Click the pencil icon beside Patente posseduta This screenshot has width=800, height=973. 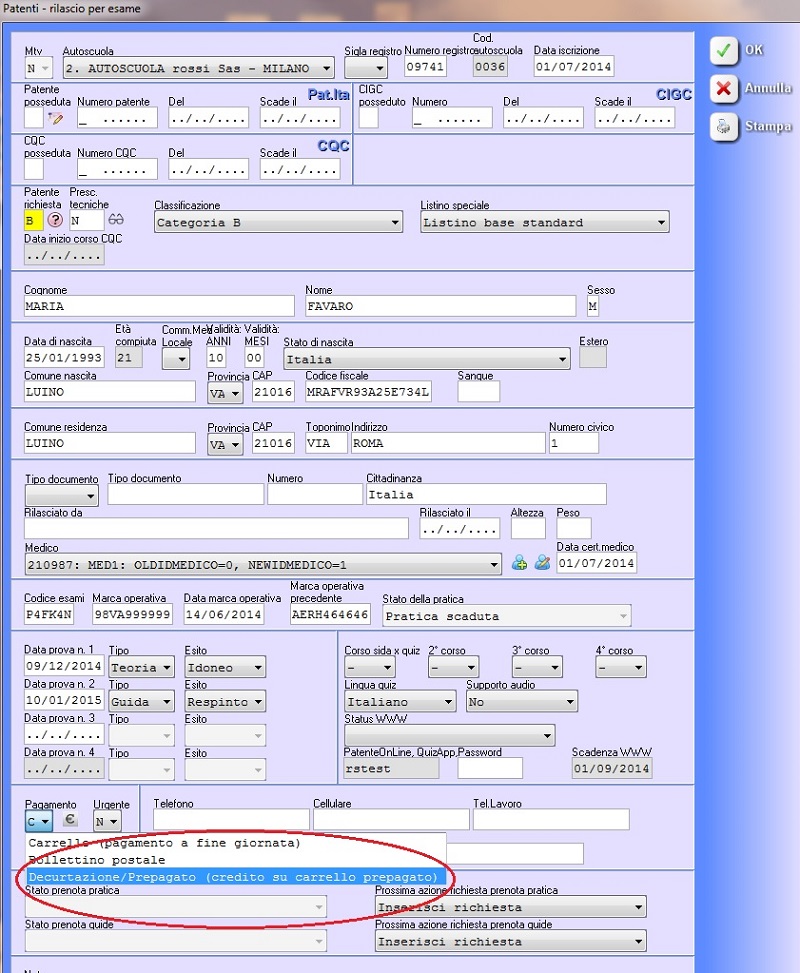(x=55, y=118)
